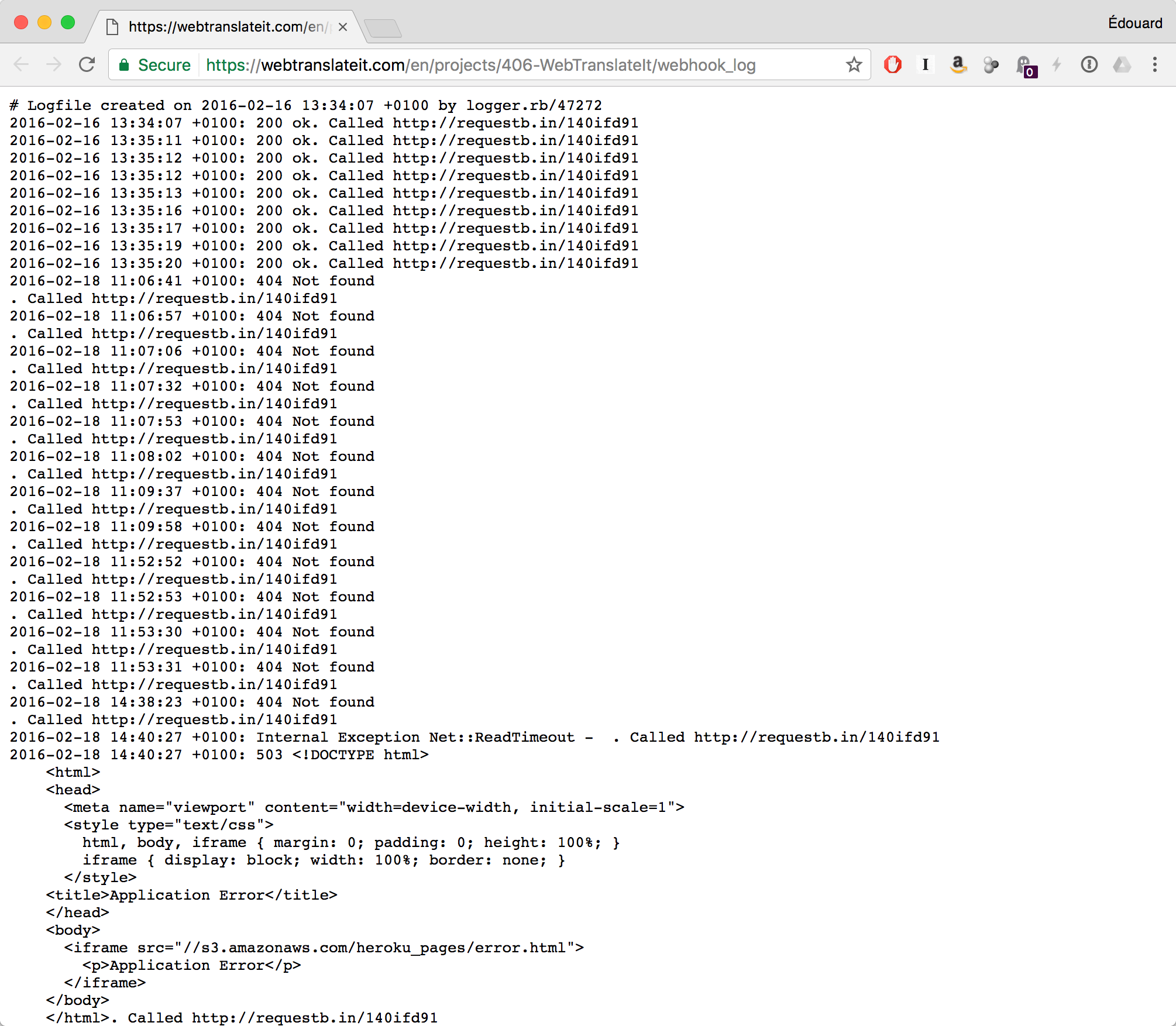Open the Ghostery ghost extension

[1024, 66]
